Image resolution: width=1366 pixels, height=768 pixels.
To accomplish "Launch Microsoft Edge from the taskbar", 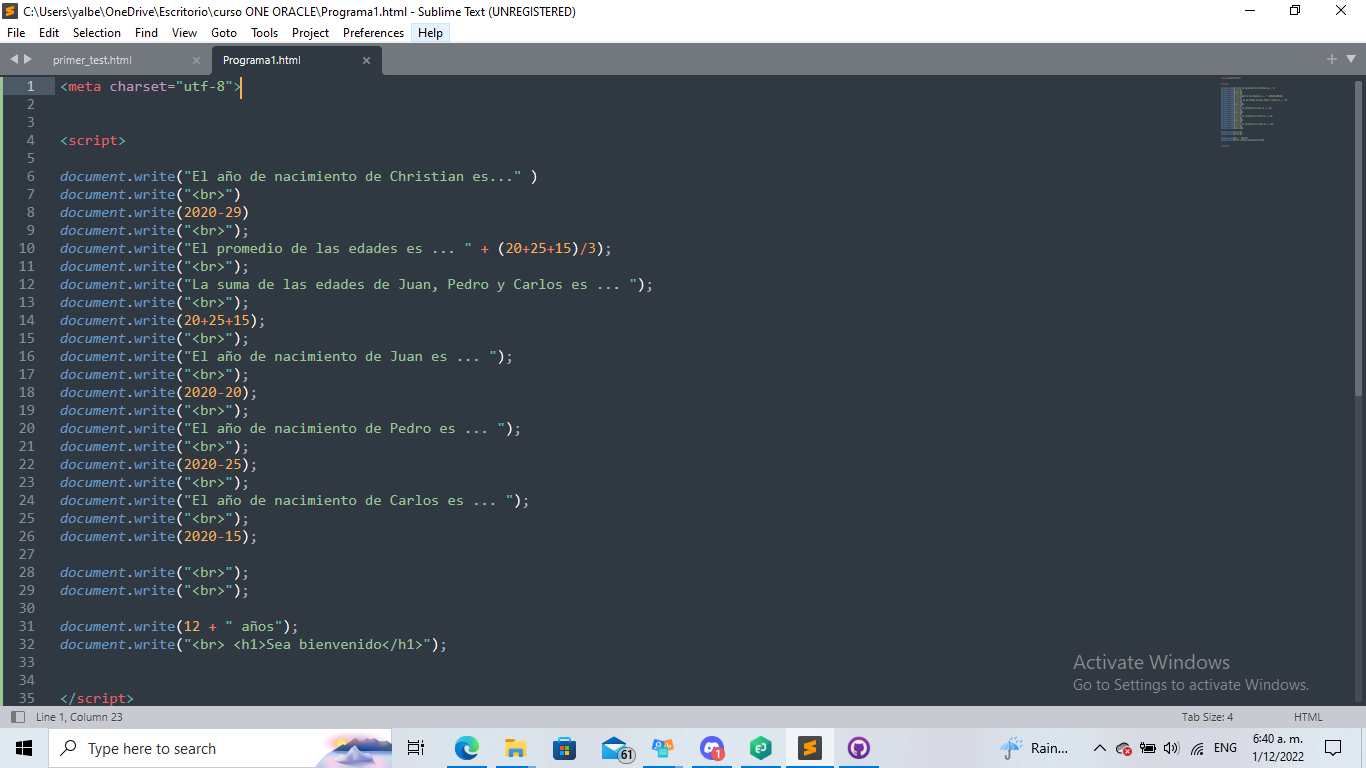I will (x=466, y=748).
